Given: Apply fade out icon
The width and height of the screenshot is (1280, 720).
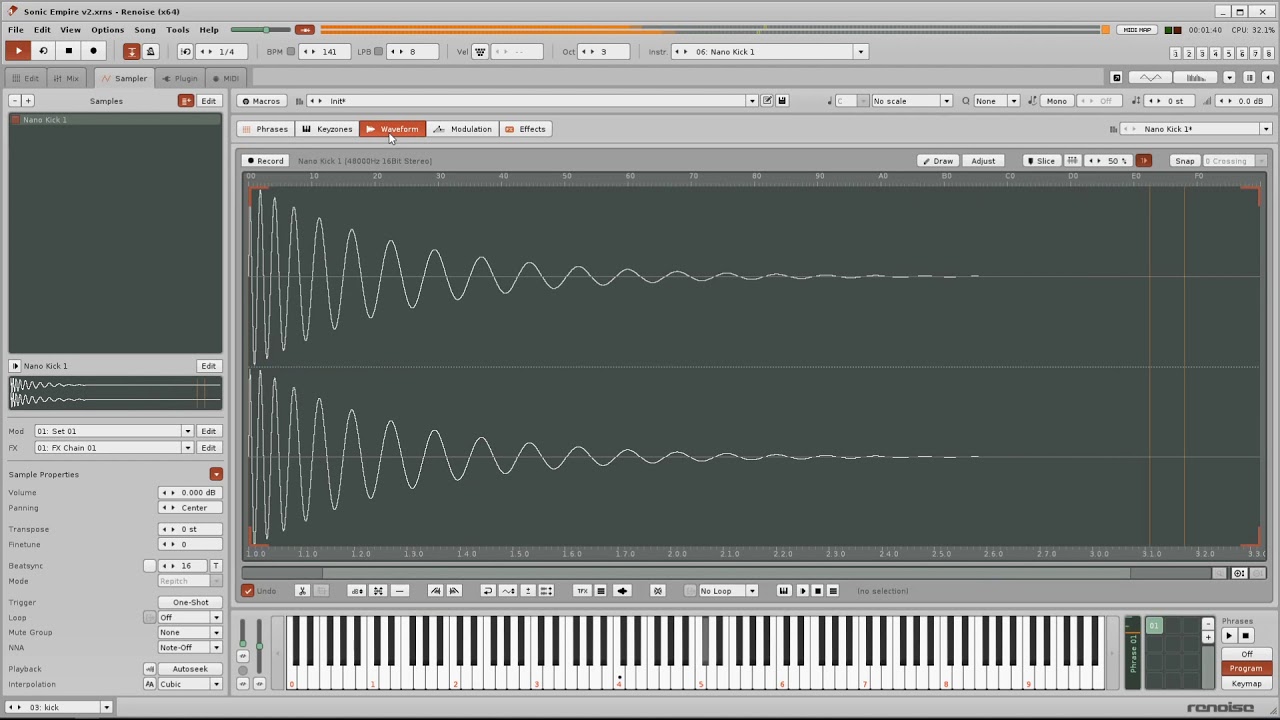Looking at the screenshot, I should [454, 591].
